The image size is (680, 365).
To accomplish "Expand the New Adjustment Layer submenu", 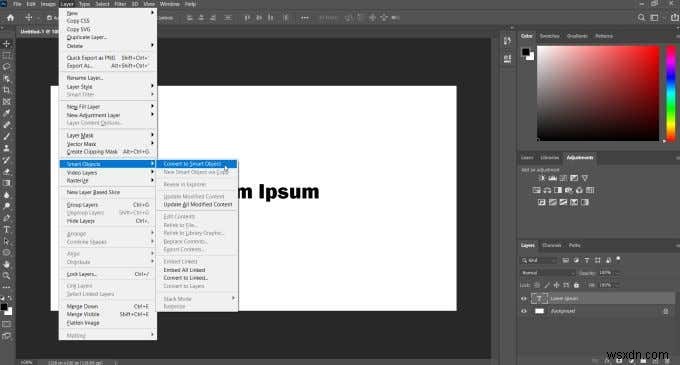I will 108,115.
